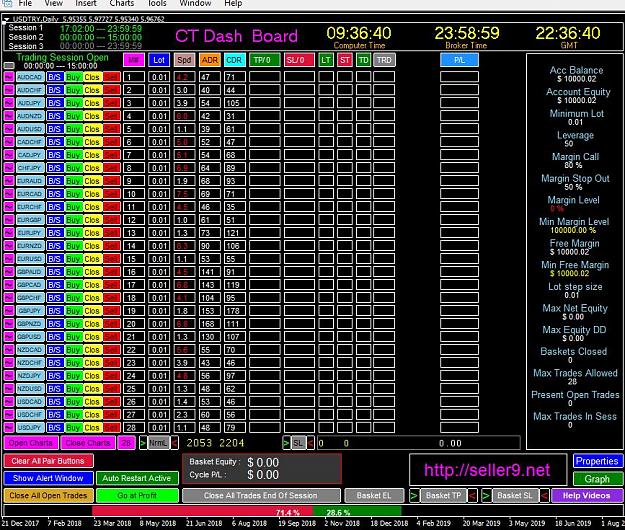Screen dimensions: 625x530
Task: Open the chart icon for AUDNZD row
Action: [x=9, y=116]
